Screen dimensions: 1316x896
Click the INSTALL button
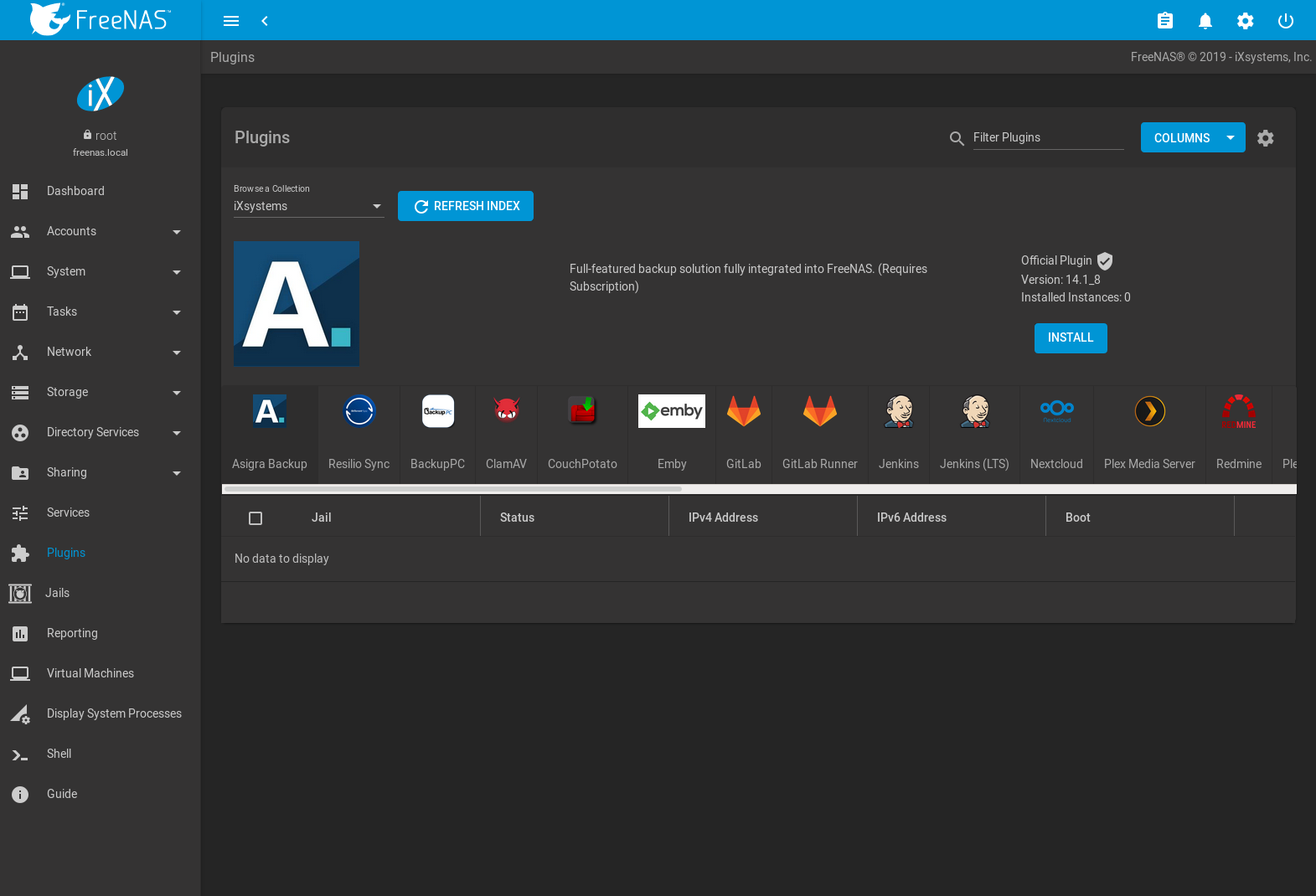click(x=1071, y=338)
